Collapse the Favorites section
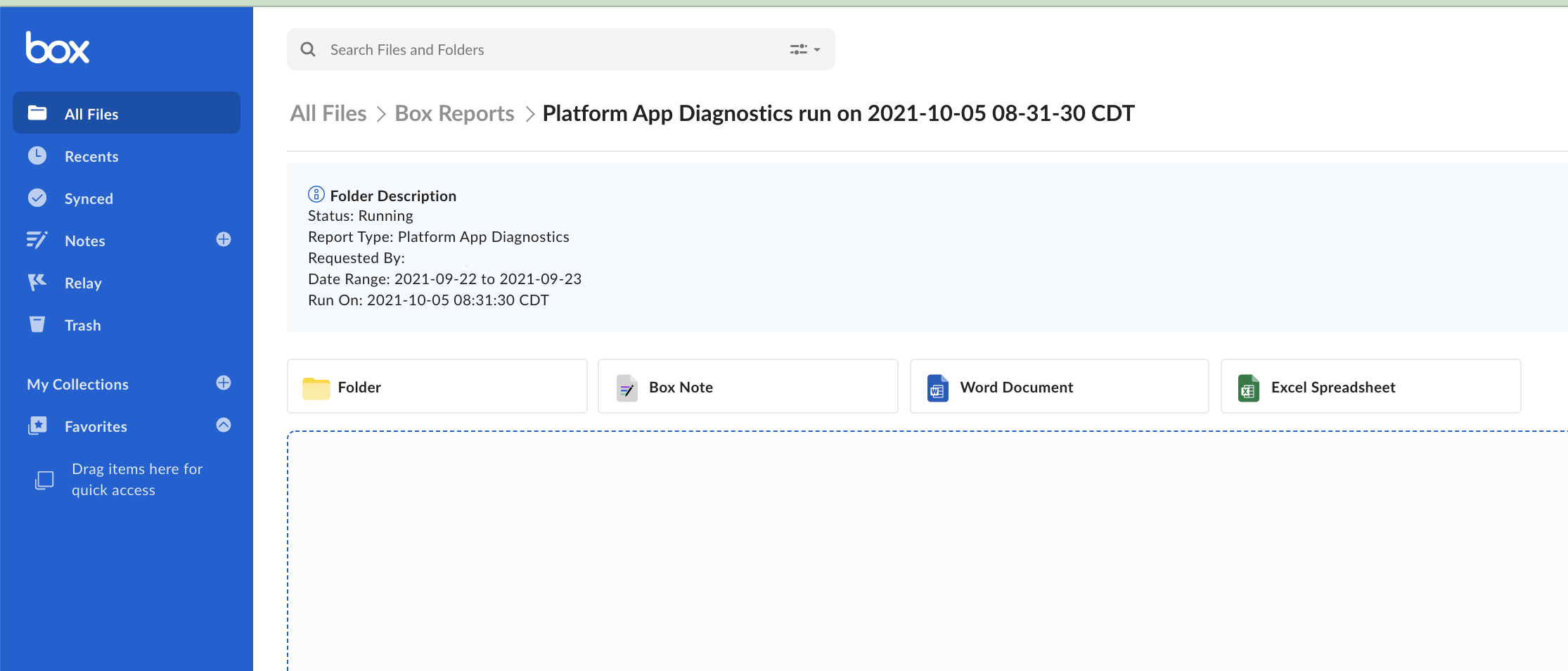The height and width of the screenshot is (671, 1568). 223,425
